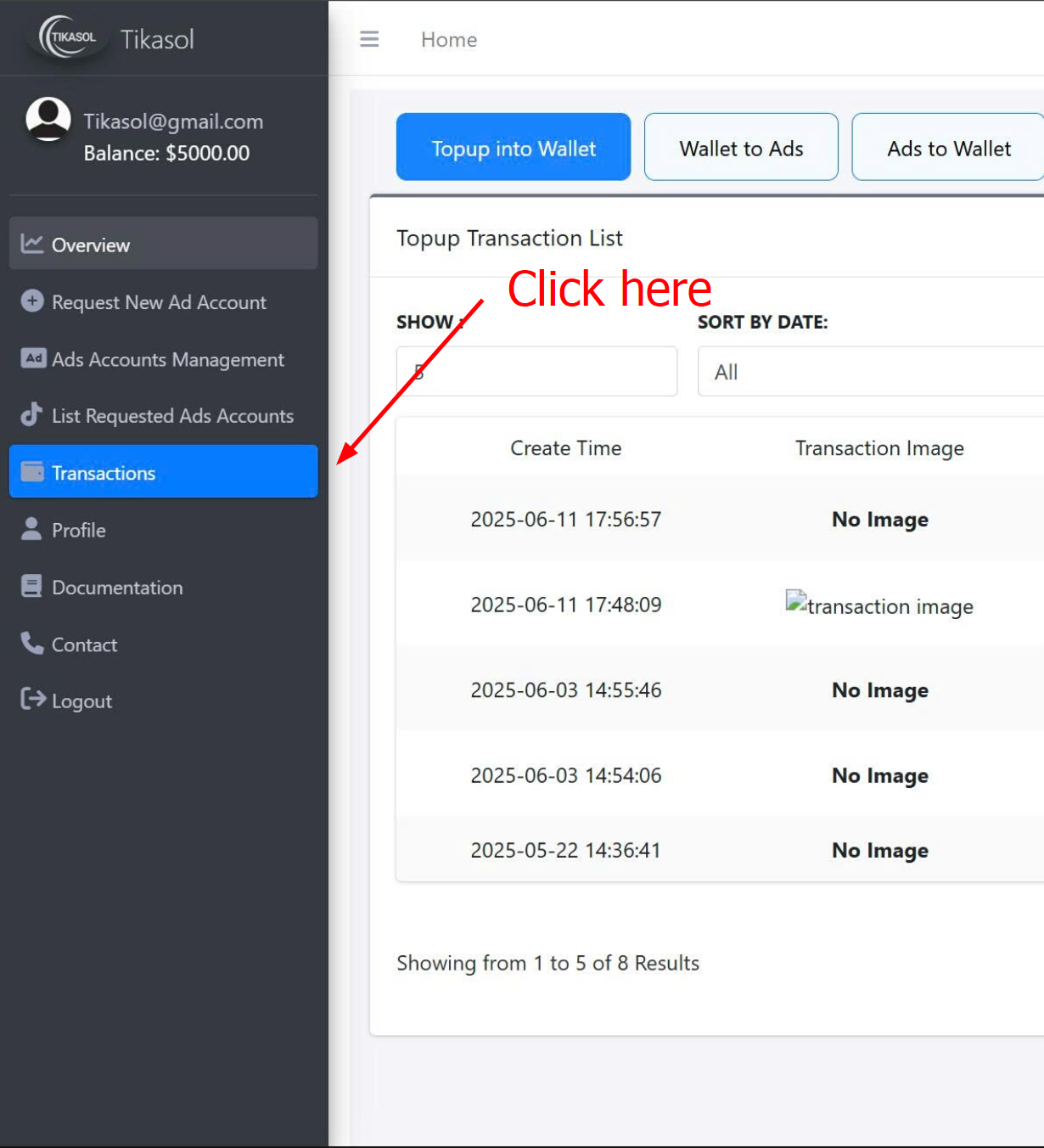Open the Documentation page
This screenshot has height=1148, width=1044.
tap(164, 587)
